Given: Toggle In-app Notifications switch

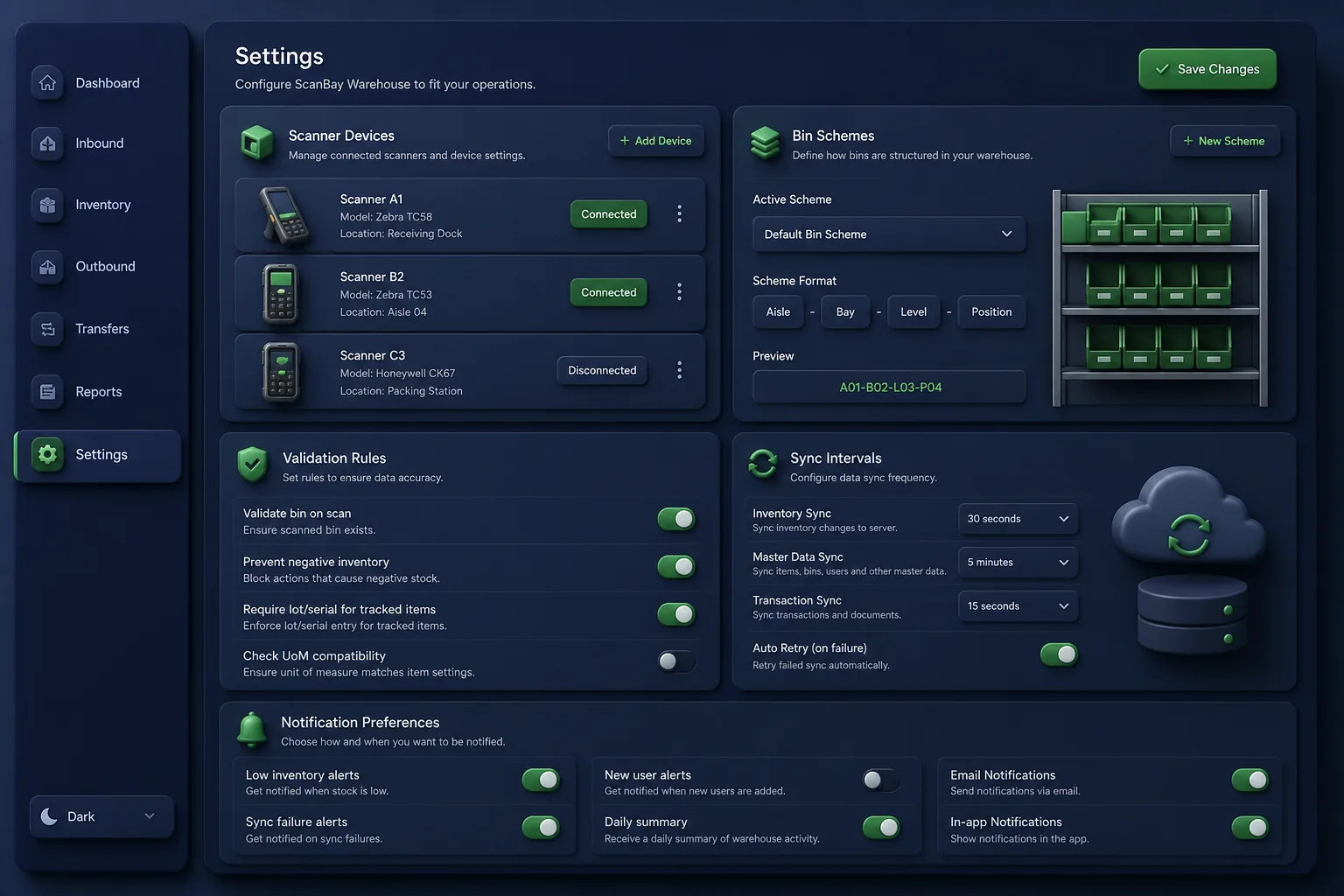Looking at the screenshot, I should (x=1249, y=827).
